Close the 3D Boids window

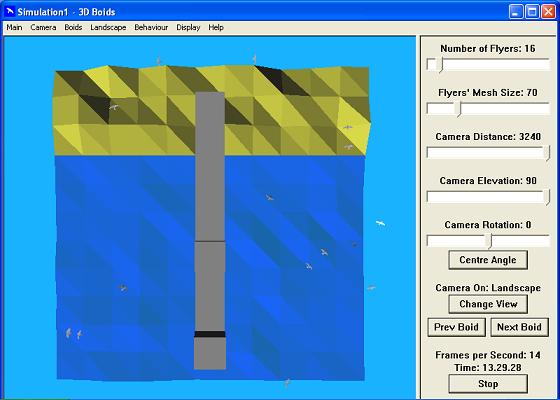pyautogui.click(x=548, y=12)
